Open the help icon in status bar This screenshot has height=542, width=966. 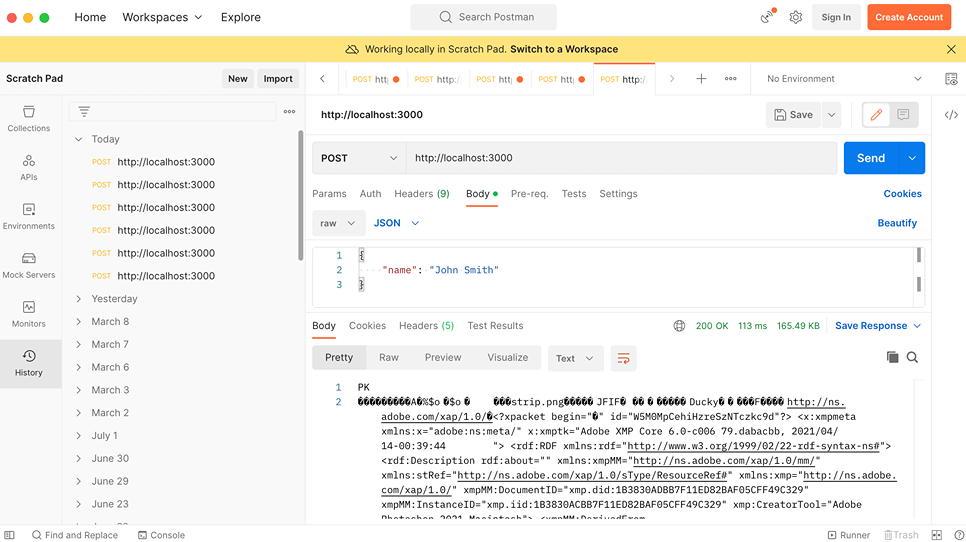[x=959, y=535]
